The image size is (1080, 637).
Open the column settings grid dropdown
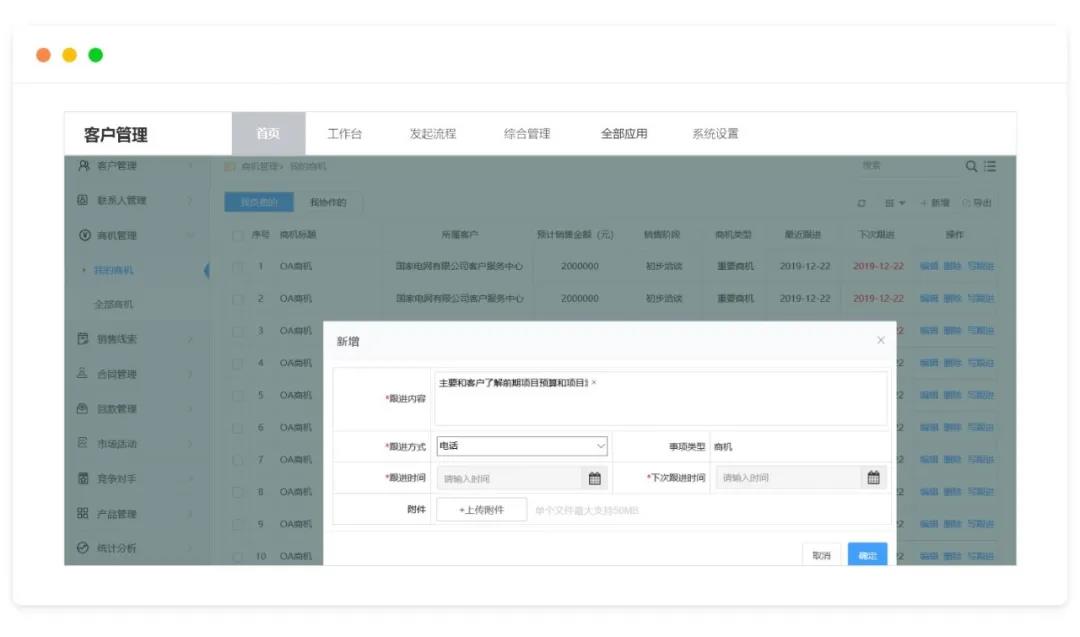point(895,203)
